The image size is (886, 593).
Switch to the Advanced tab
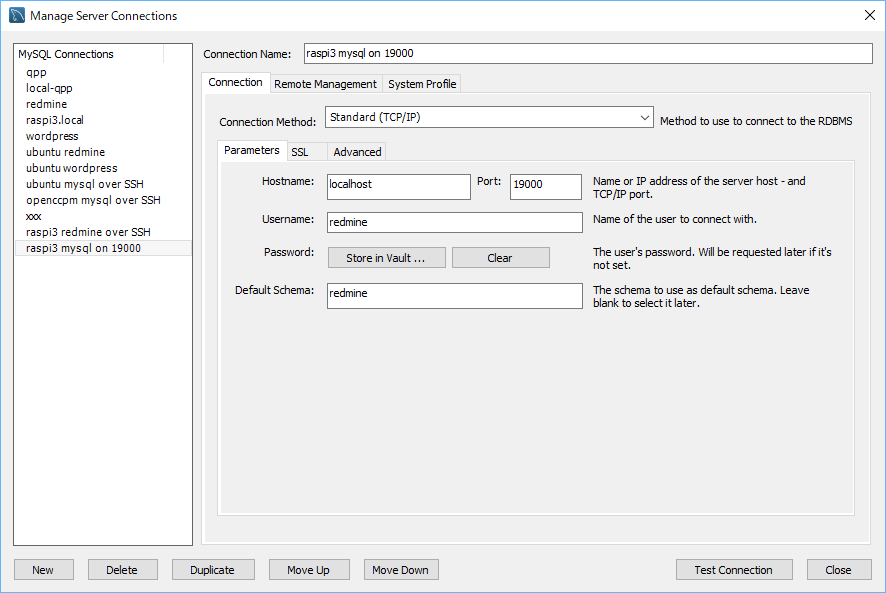coord(357,152)
